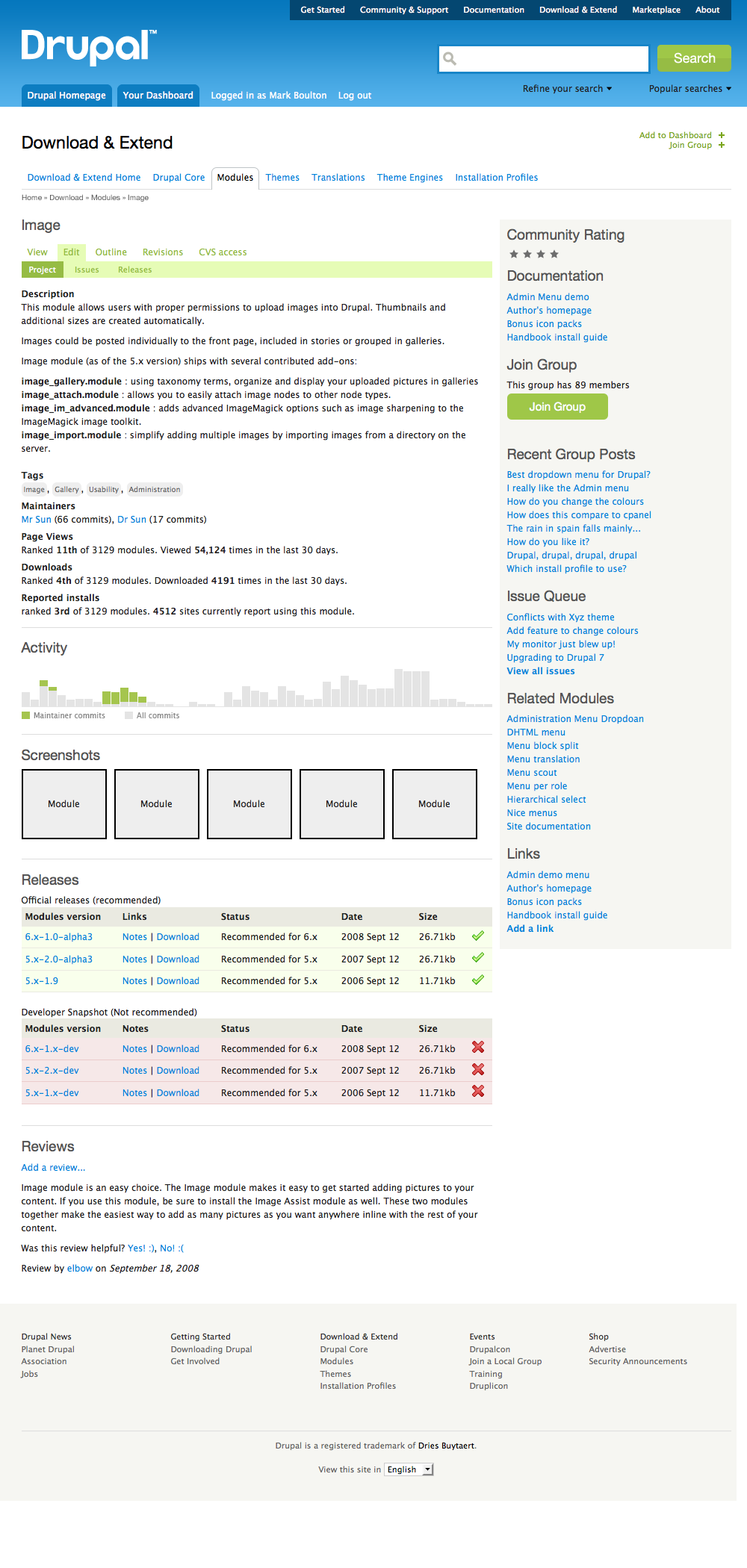The image size is (747, 1568).
Task: Click View all issues link
Action: click(x=541, y=671)
